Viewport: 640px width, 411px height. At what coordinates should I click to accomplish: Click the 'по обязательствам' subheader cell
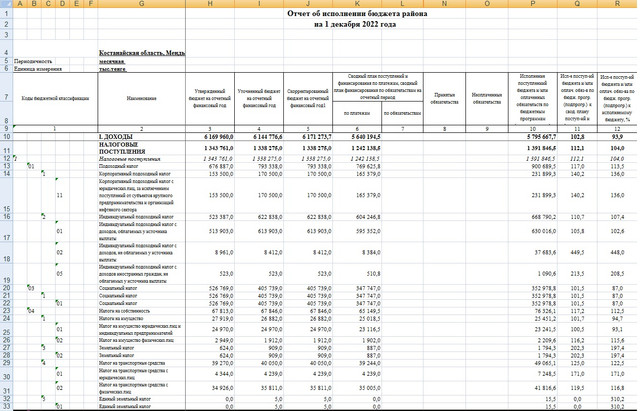point(402,113)
